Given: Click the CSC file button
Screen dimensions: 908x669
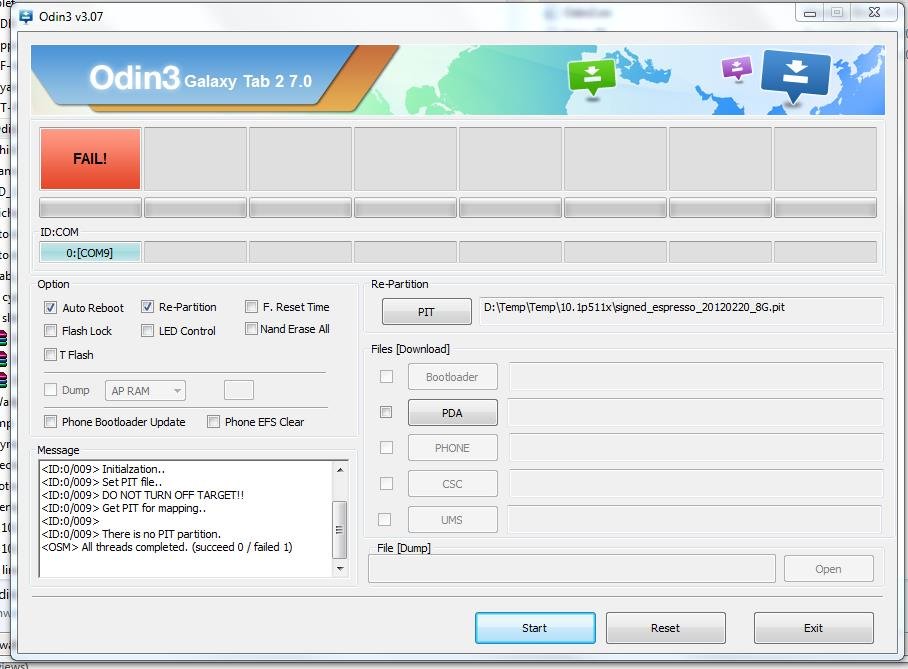Looking at the screenshot, I should [452, 484].
